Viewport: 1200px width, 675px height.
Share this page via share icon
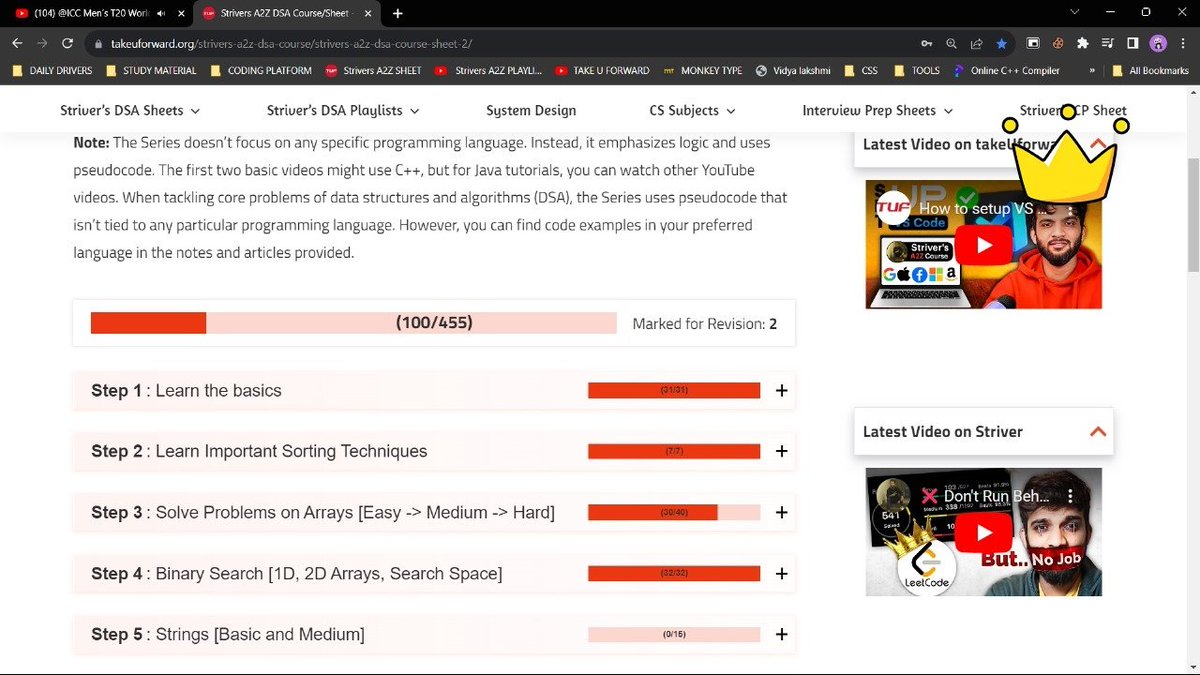(x=977, y=44)
